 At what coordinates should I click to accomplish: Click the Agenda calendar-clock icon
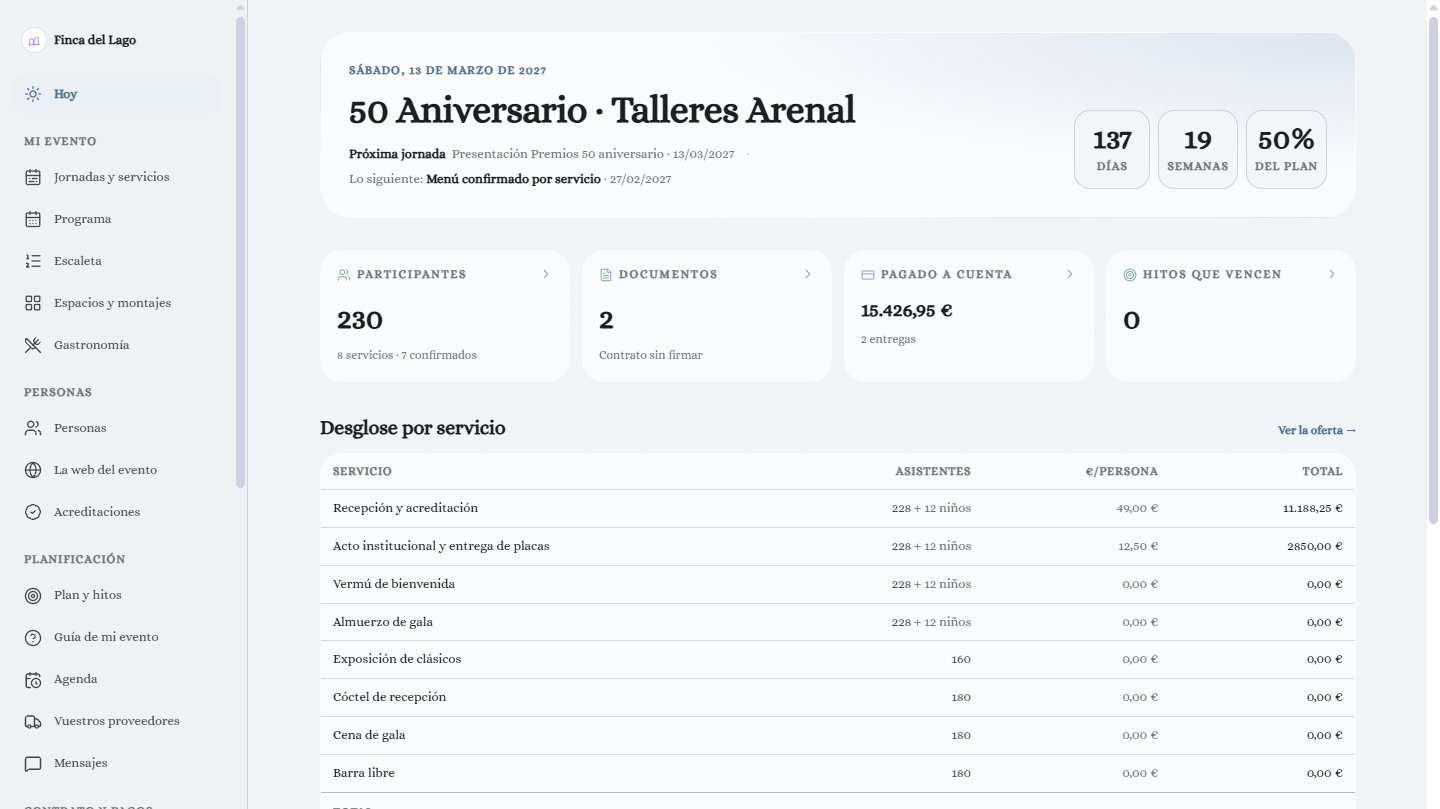point(33,679)
